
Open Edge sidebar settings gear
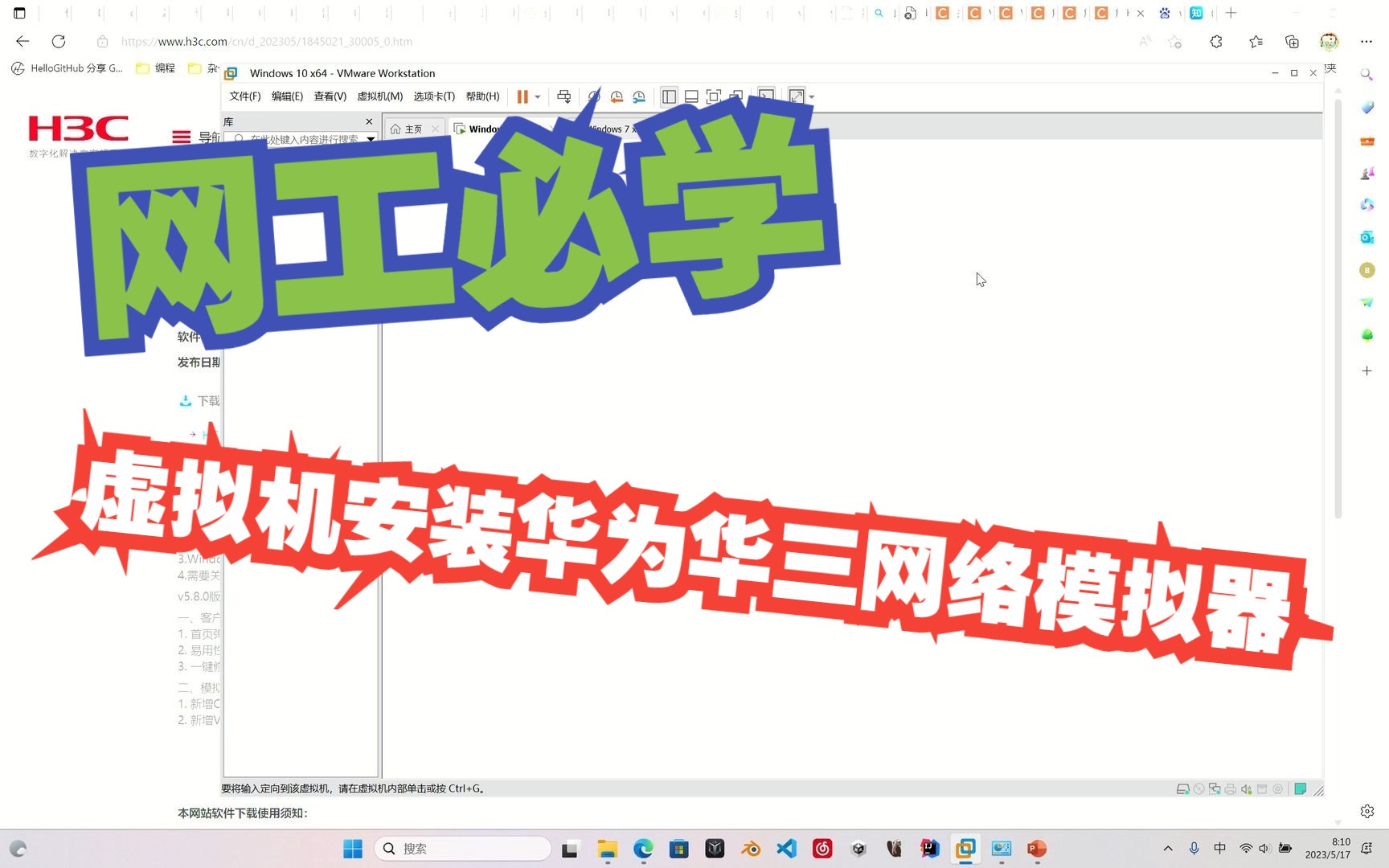pyautogui.click(x=1366, y=811)
